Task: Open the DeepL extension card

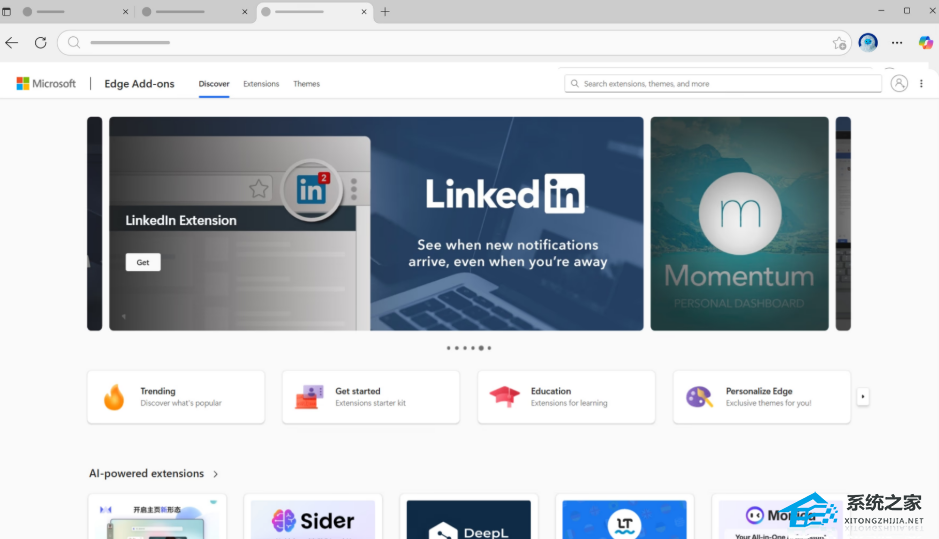Action: pyautogui.click(x=468, y=517)
